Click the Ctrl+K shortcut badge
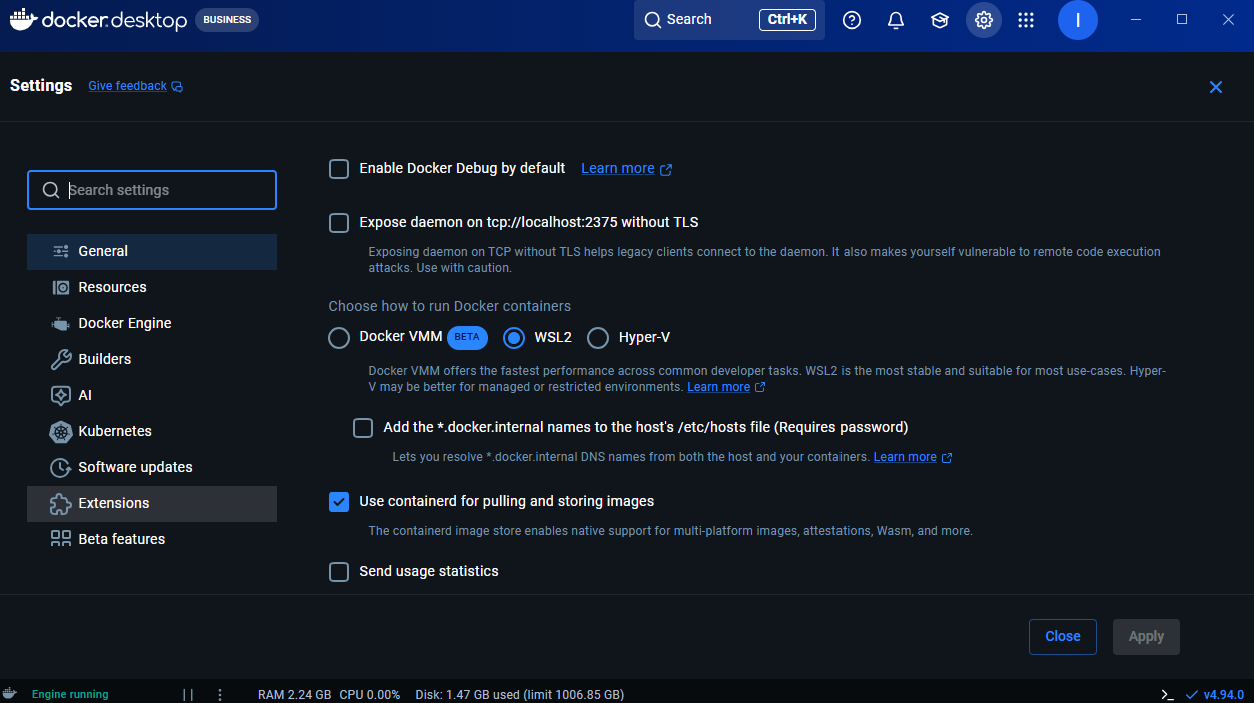Viewport: 1254px width, 703px height. coord(788,20)
